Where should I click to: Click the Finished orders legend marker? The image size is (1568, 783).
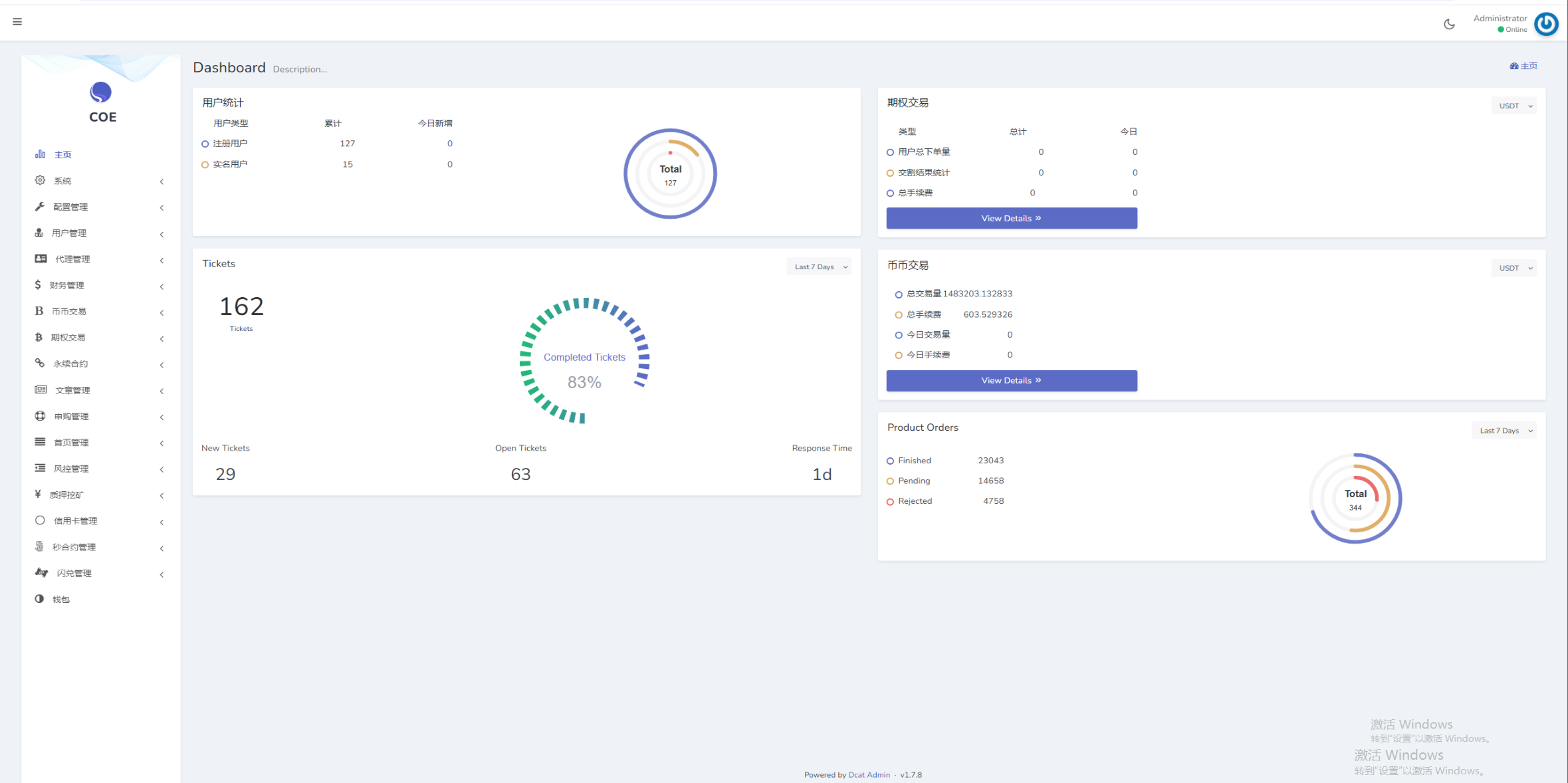click(x=890, y=461)
